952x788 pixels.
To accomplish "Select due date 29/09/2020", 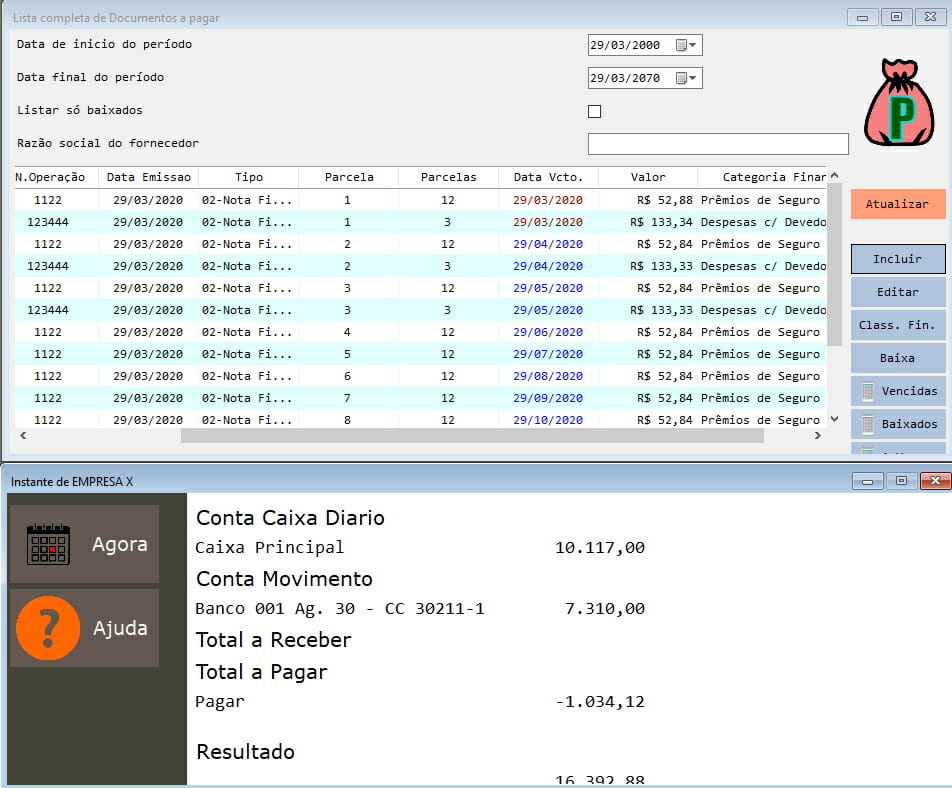I will pos(548,398).
